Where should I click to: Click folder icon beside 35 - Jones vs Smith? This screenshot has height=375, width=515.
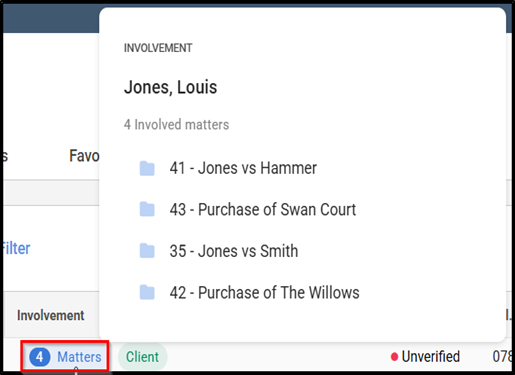[147, 251]
